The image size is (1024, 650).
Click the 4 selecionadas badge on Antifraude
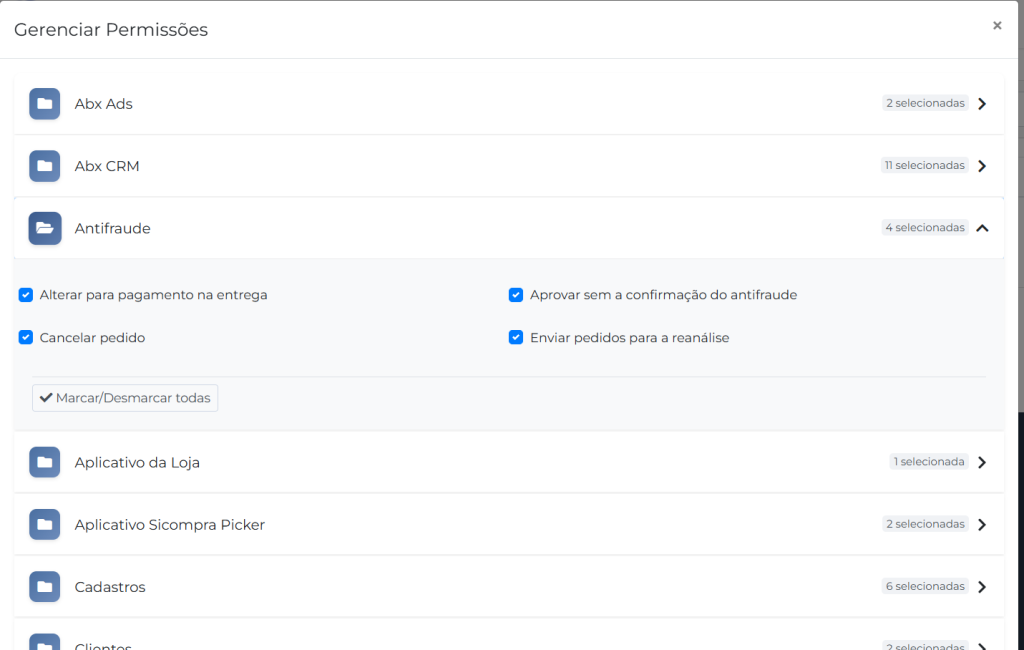point(925,228)
